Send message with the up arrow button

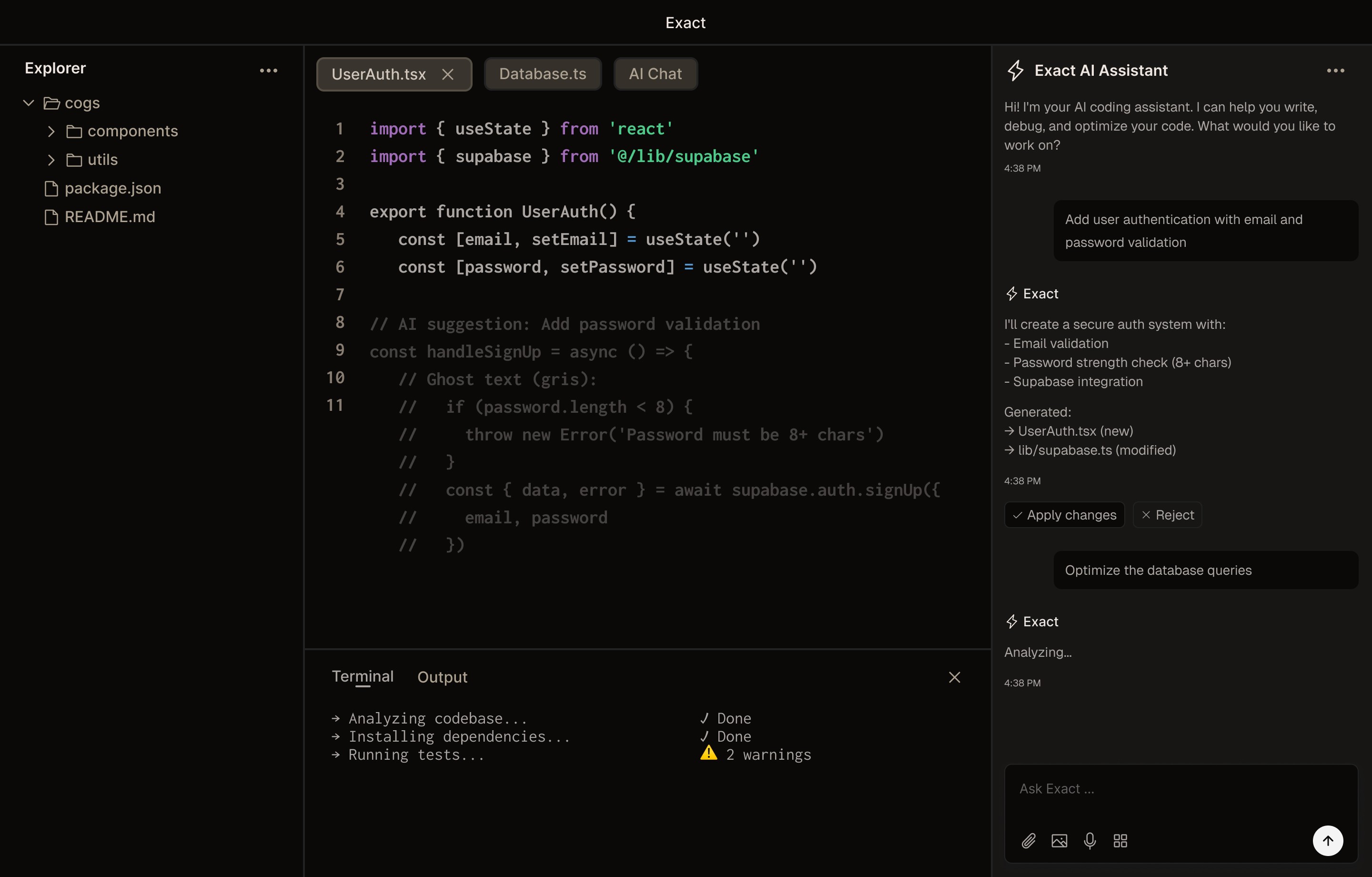(1328, 840)
